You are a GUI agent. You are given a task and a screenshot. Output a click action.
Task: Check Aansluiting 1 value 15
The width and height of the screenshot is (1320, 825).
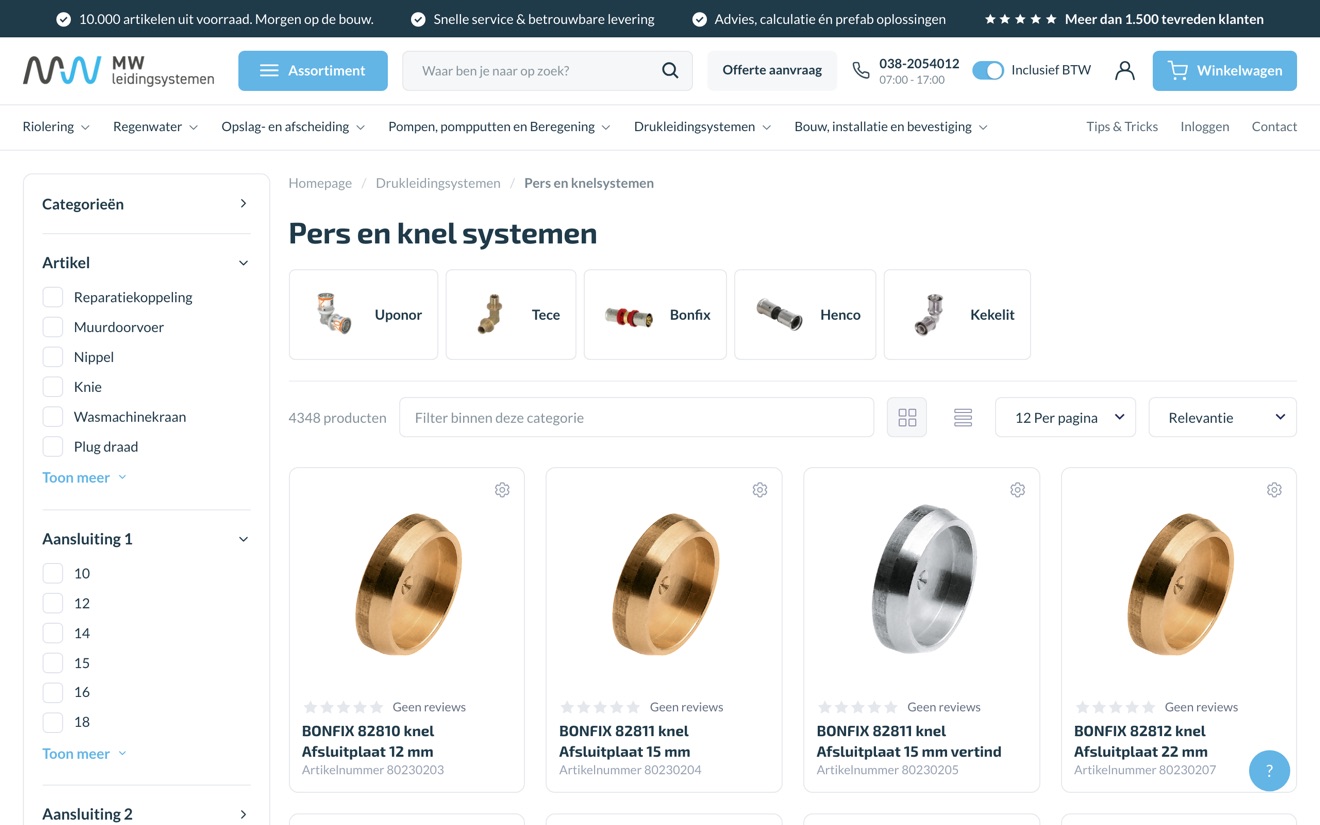coord(53,663)
